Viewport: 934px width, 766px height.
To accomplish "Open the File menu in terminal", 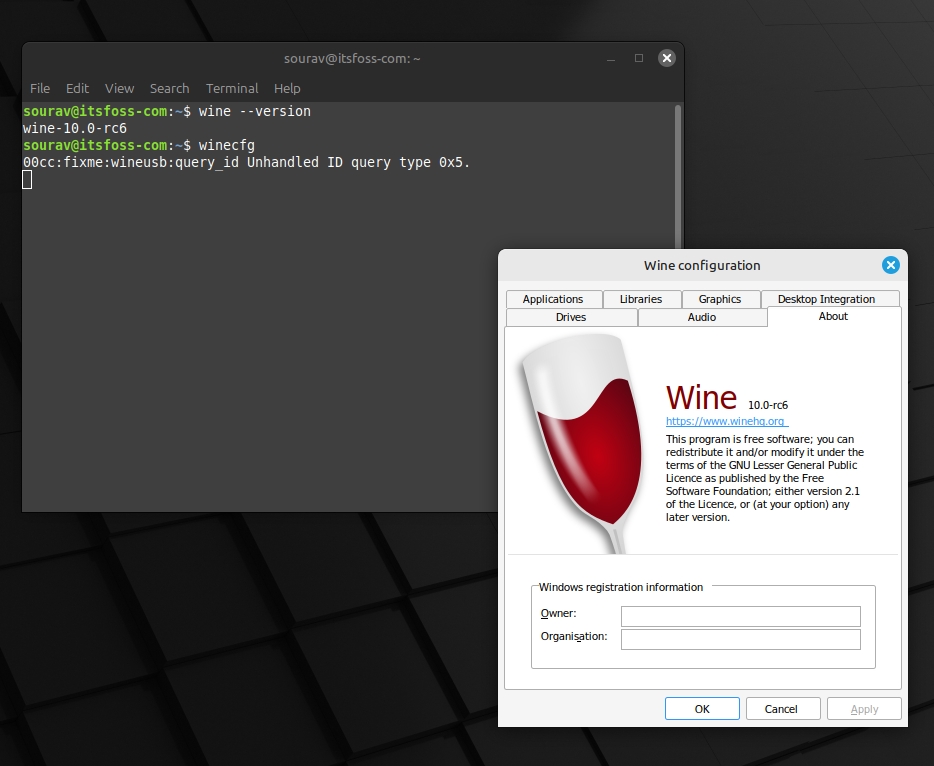I will pyautogui.click(x=39, y=88).
